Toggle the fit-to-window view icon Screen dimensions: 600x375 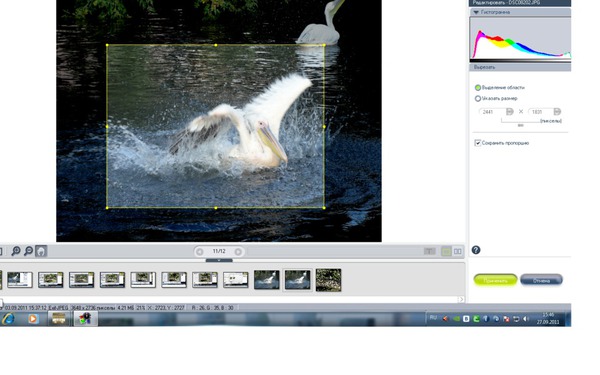coord(41,251)
